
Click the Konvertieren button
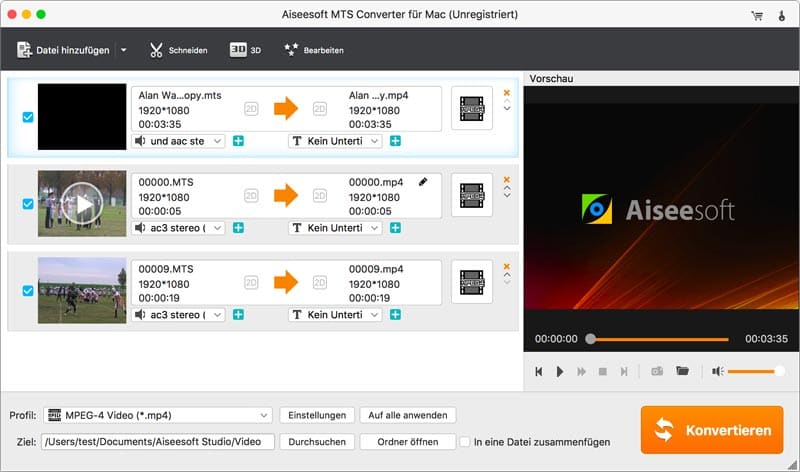(x=714, y=430)
